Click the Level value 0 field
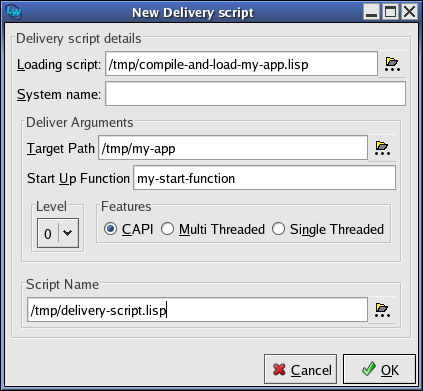The width and height of the screenshot is (423, 391). (48, 233)
